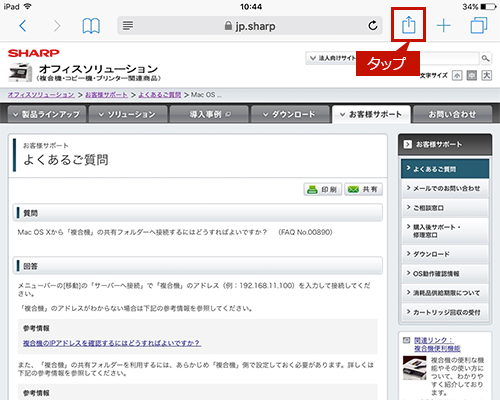The width and height of the screenshot is (500, 400).
Task: Tap the jp.sharp address bar
Action: pos(250,26)
